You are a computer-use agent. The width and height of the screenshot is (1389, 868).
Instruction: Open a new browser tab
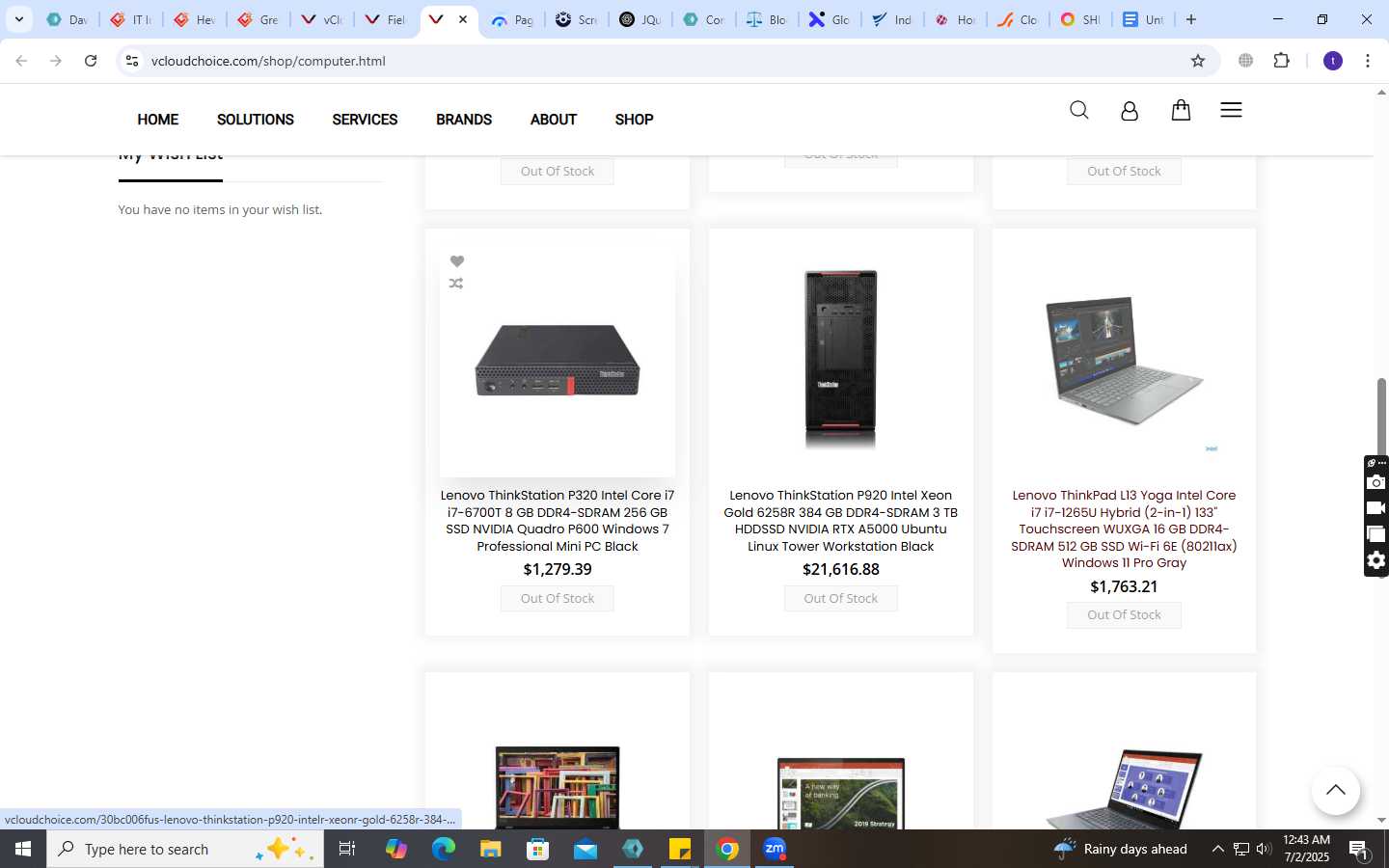pyautogui.click(x=1191, y=19)
